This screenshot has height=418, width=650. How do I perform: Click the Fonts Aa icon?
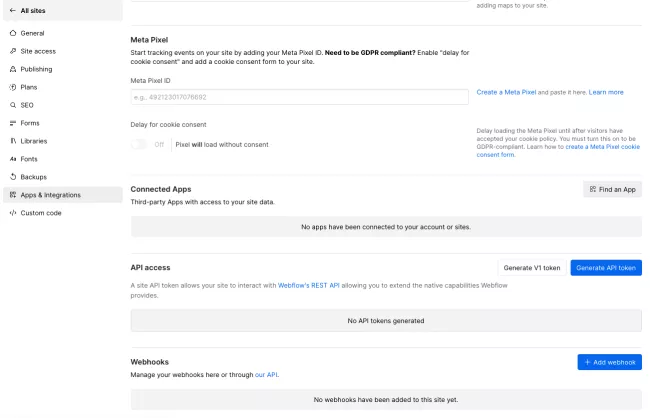pyautogui.click(x=13, y=159)
